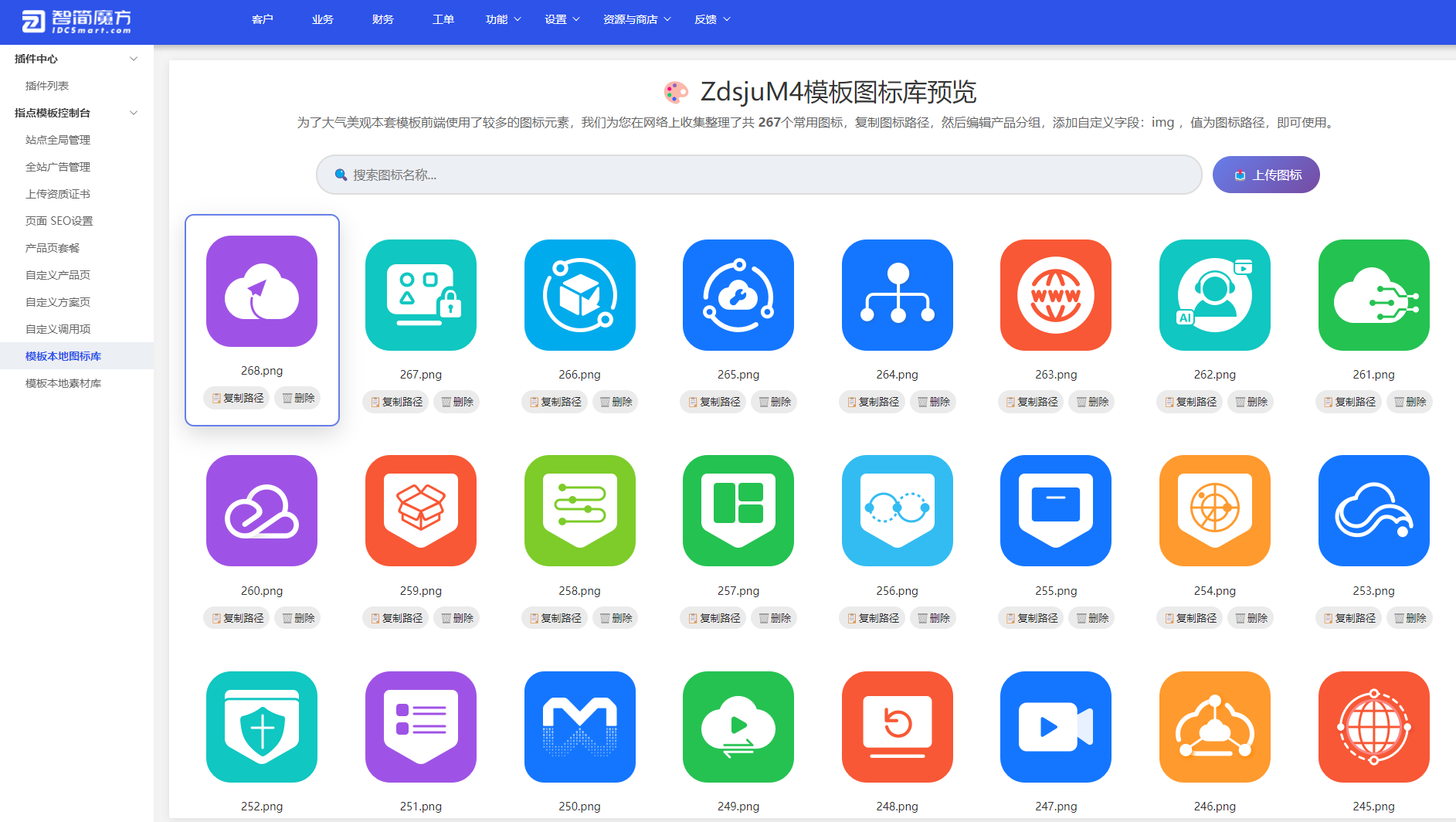The width and height of the screenshot is (1456, 822).
Task: Click the 258.png green sliders icon
Action: click(x=580, y=511)
